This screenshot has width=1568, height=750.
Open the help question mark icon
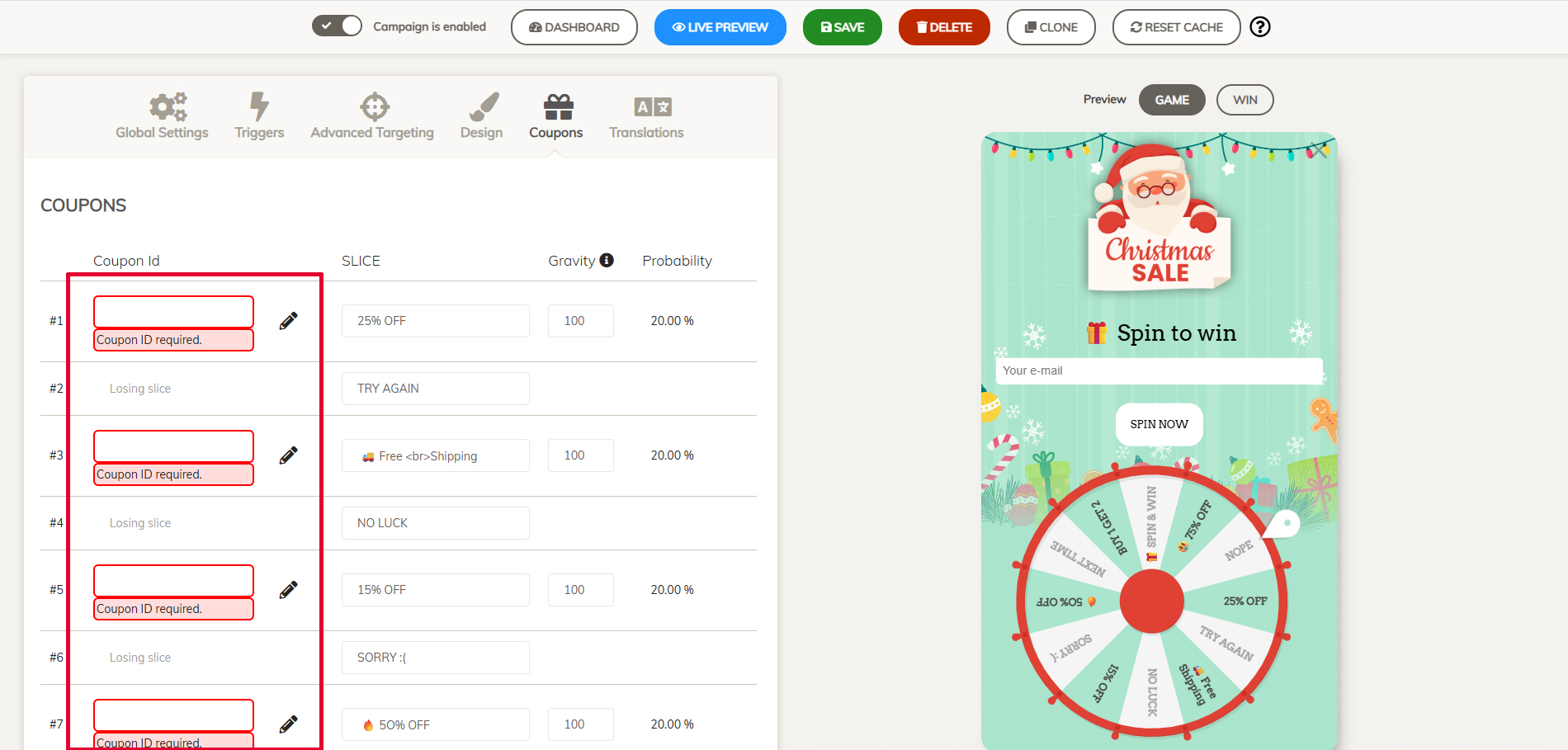coord(1259,27)
